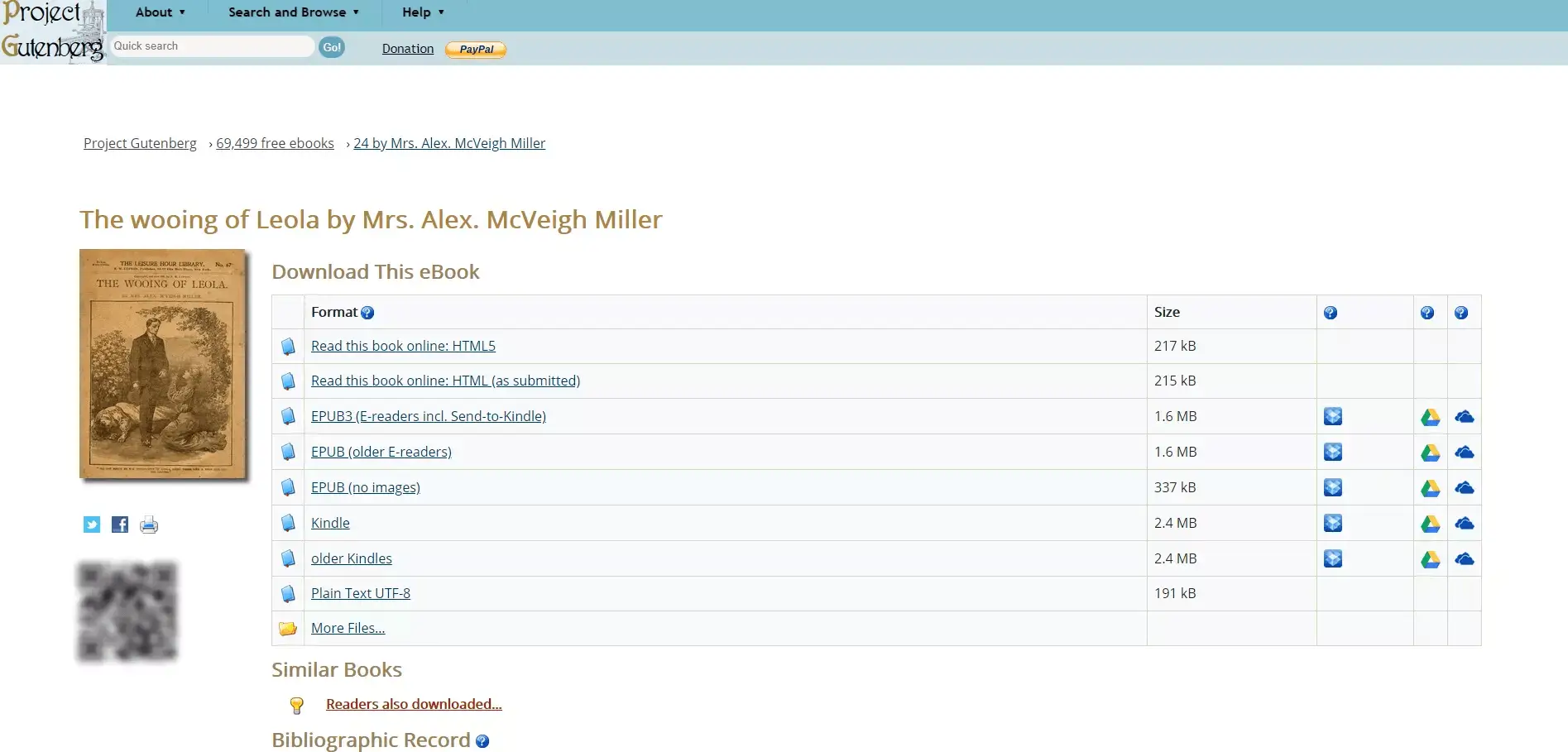Click the printer icon below cover
The height and width of the screenshot is (752, 1568).
click(149, 524)
